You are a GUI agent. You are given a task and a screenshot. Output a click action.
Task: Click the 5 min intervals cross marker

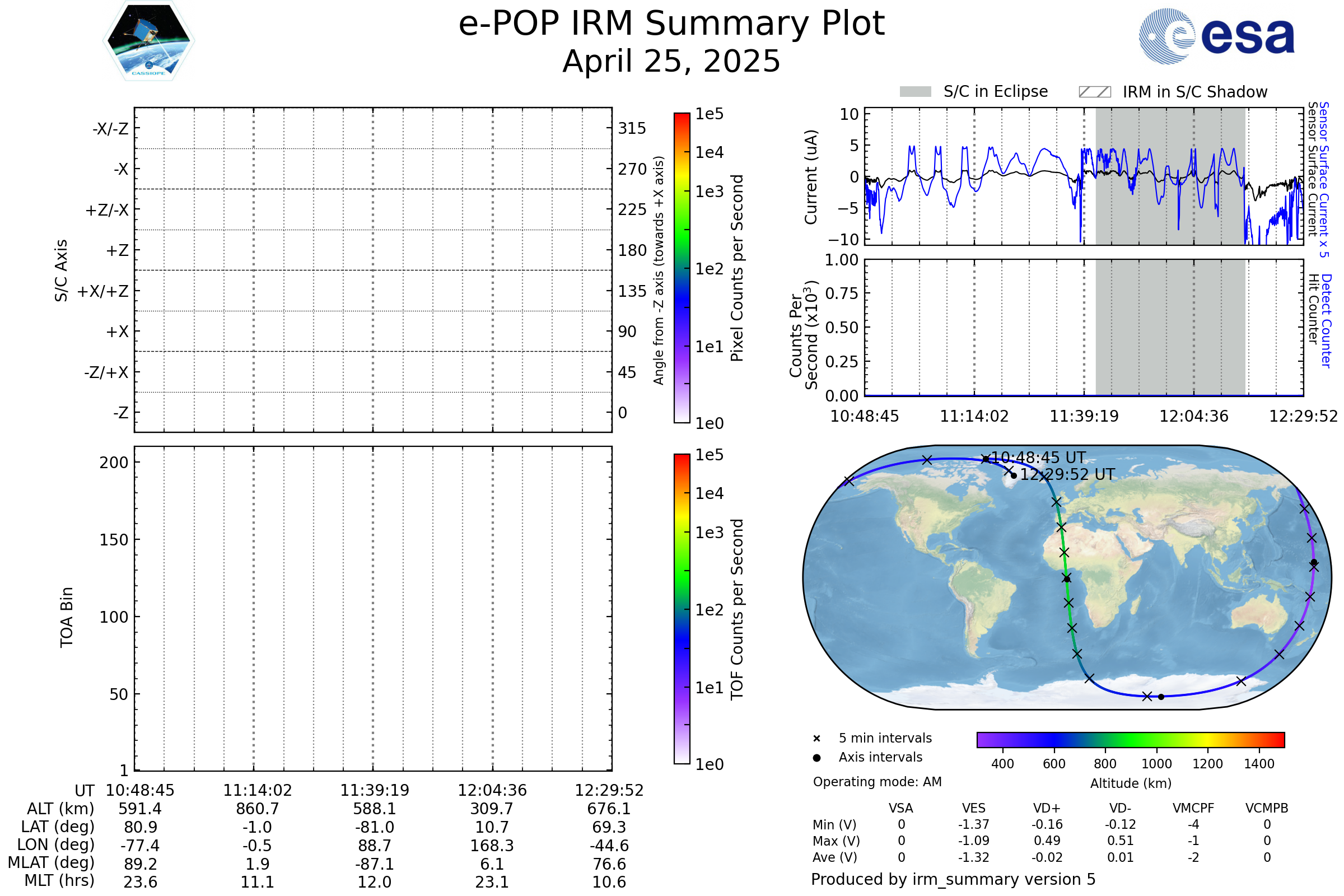pyautogui.click(x=816, y=739)
